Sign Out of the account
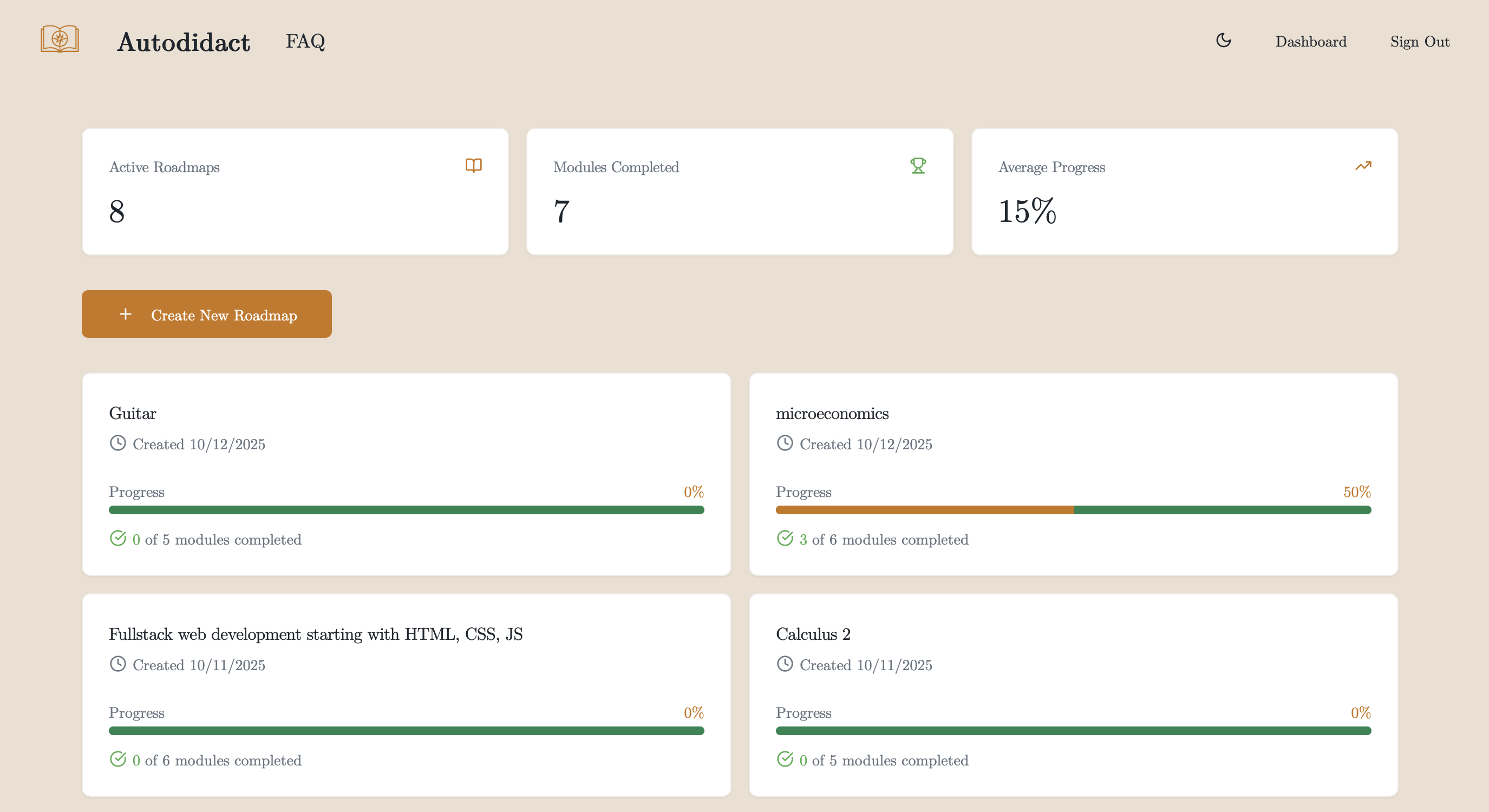1489x812 pixels. tap(1419, 42)
